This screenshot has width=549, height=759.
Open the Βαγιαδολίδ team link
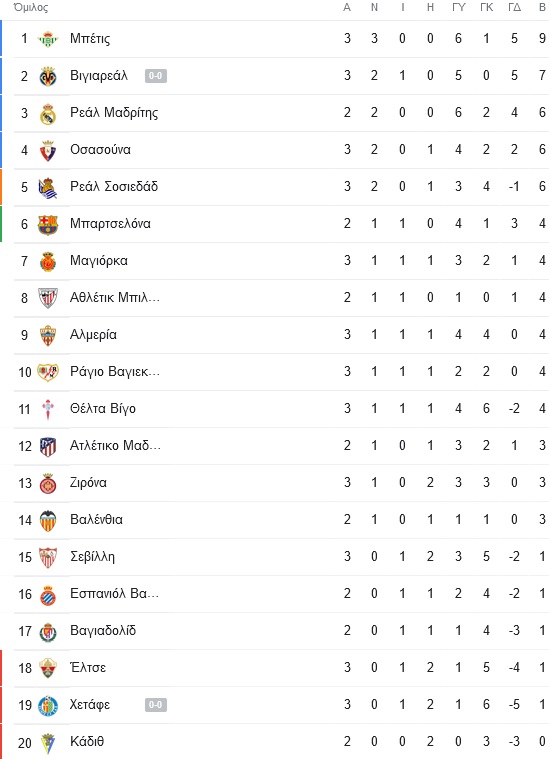(103, 631)
